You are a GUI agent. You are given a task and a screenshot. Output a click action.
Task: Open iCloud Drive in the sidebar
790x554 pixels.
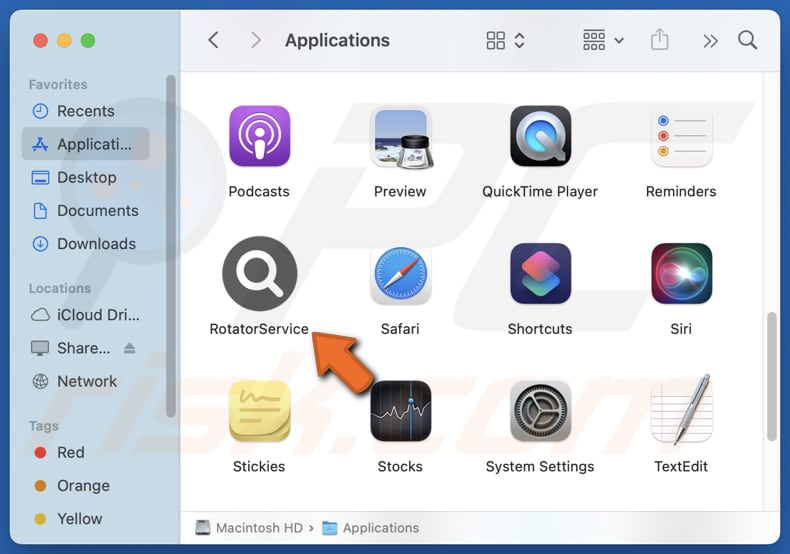coord(86,315)
